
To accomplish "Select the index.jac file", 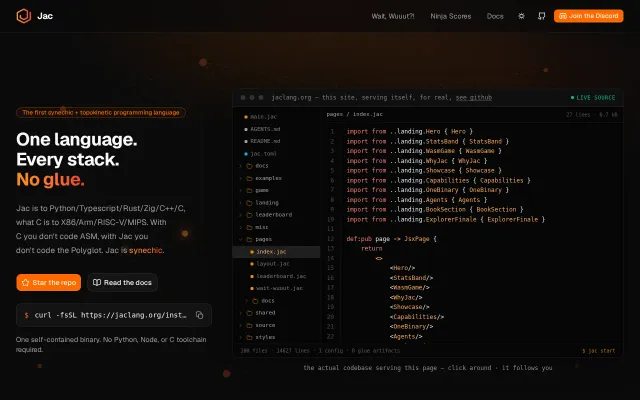I will click(276, 252).
